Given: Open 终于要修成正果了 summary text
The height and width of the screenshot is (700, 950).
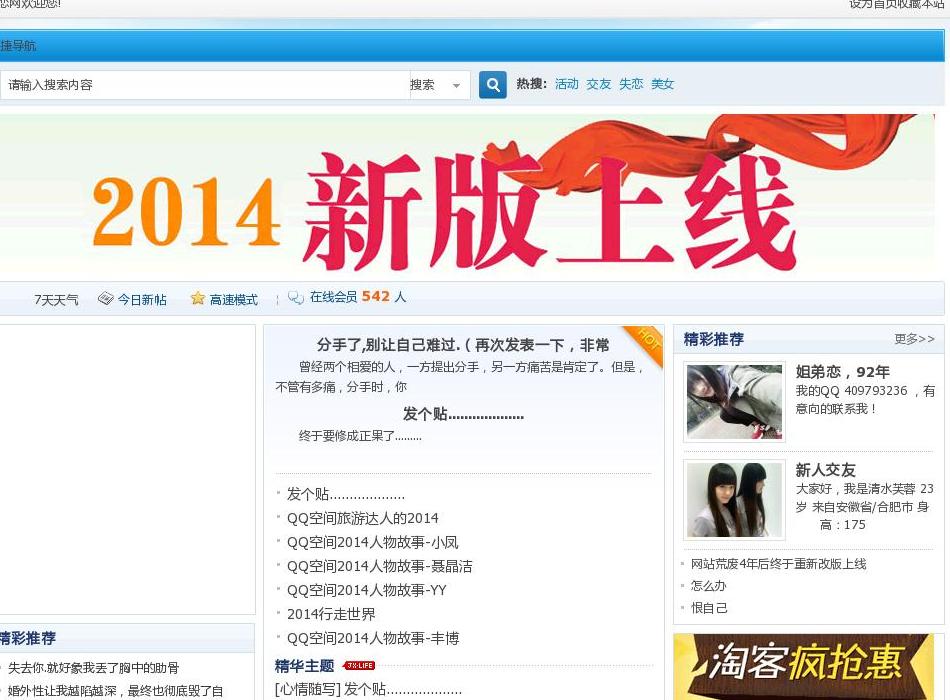Looking at the screenshot, I should coord(360,436).
